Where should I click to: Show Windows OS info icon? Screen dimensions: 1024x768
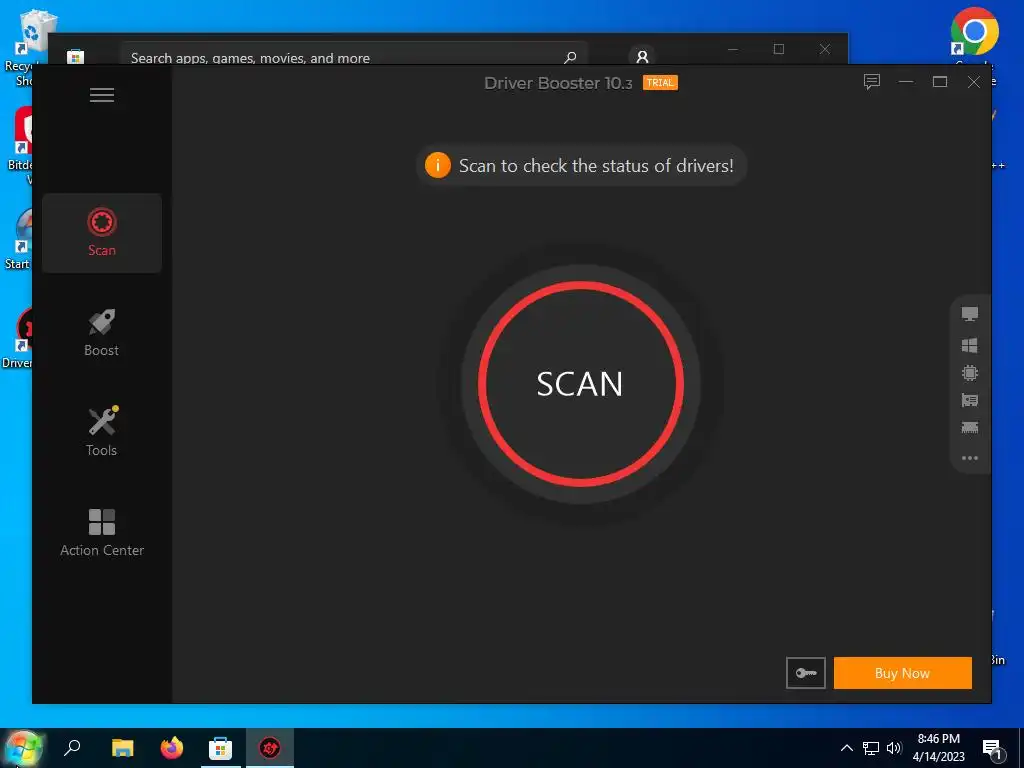[x=970, y=345]
